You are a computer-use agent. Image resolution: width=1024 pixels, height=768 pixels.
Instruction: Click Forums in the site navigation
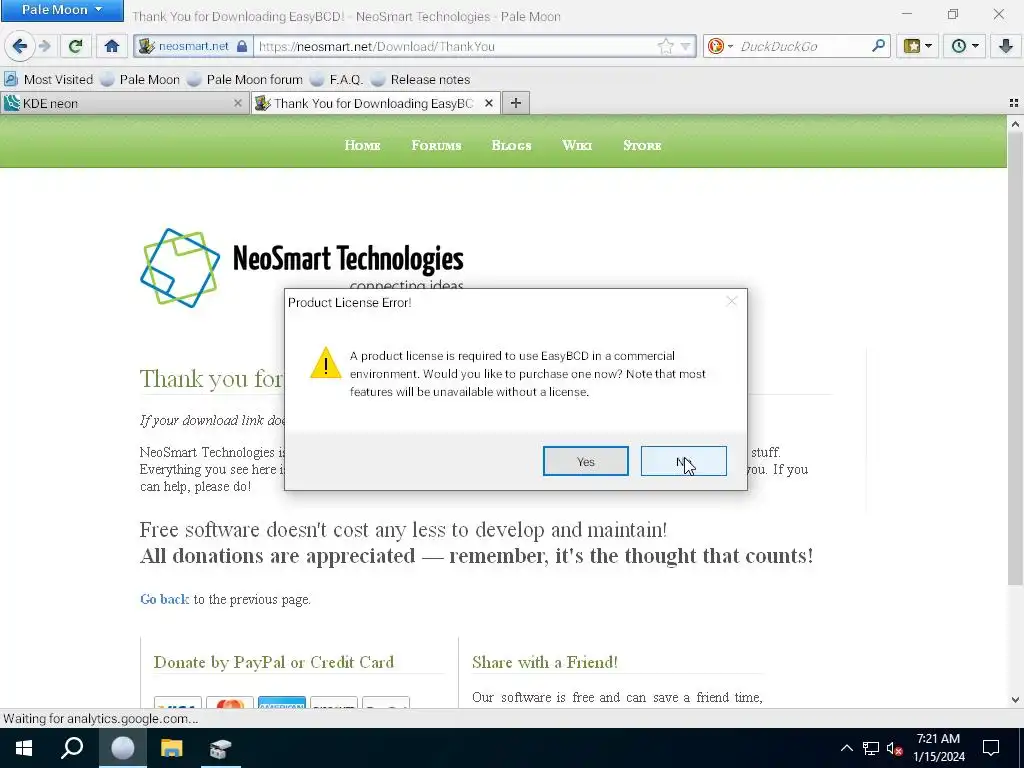(436, 146)
